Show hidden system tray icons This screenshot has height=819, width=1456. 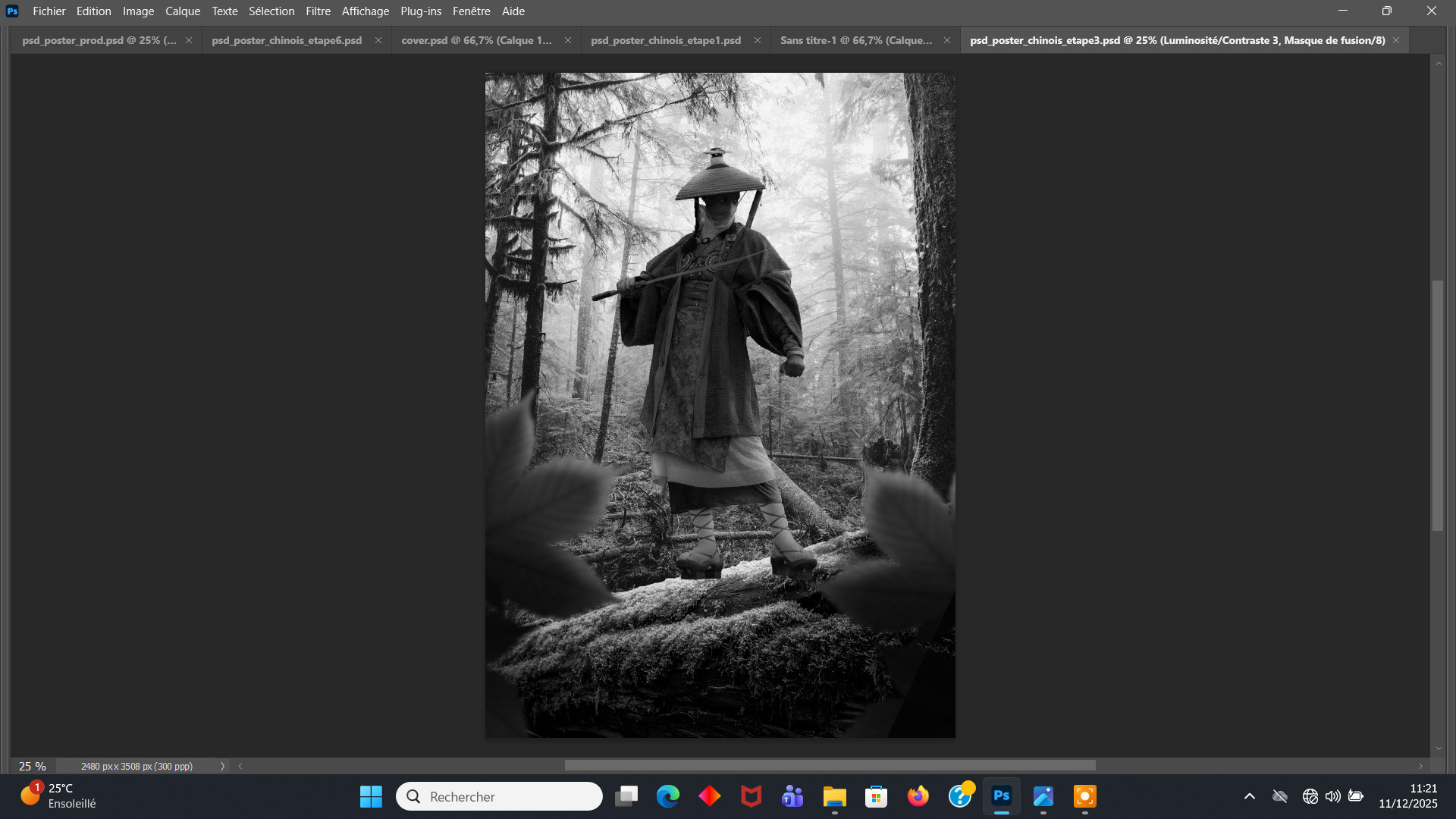[1250, 796]
